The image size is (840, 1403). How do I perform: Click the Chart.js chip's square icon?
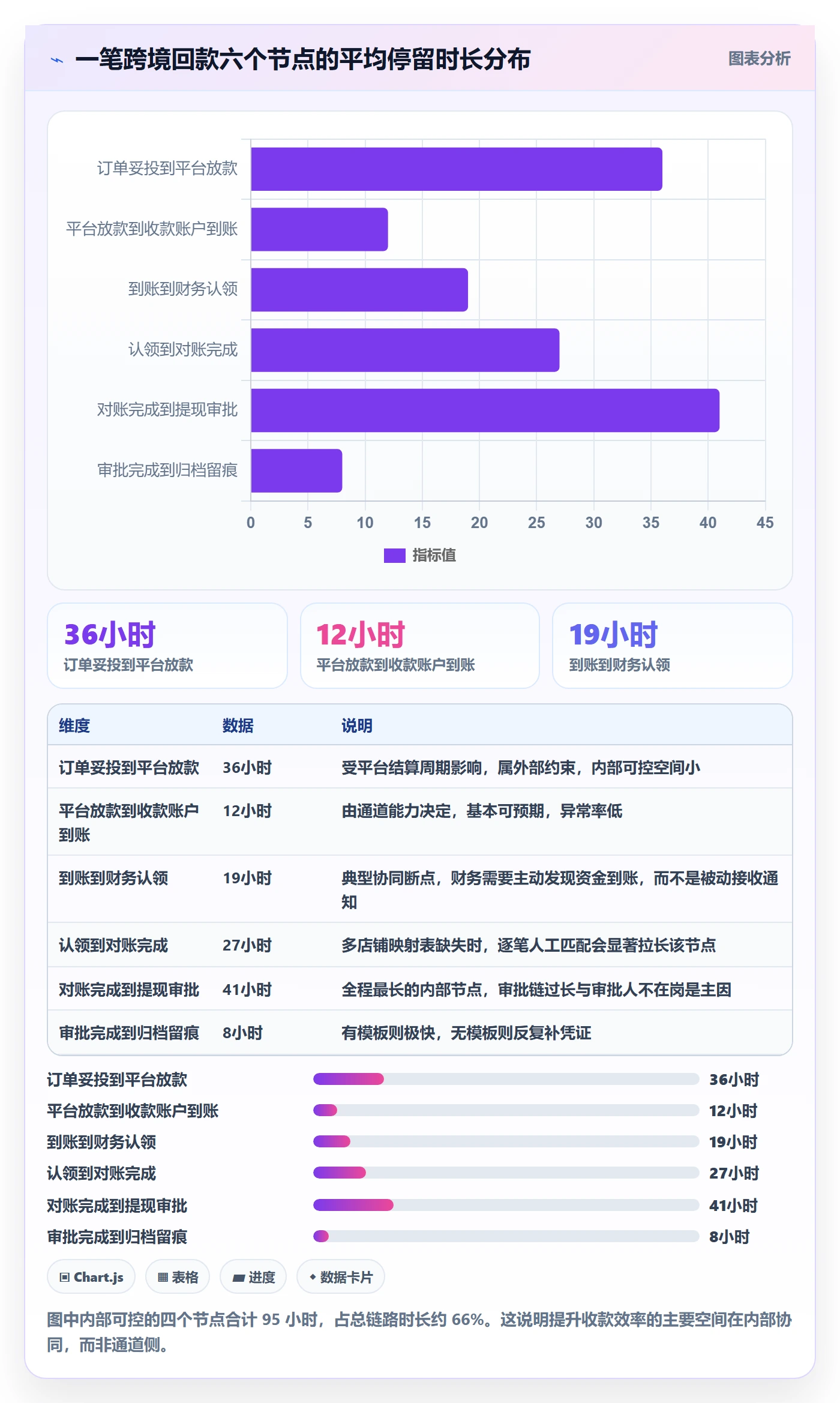[x=65, y=1278]
